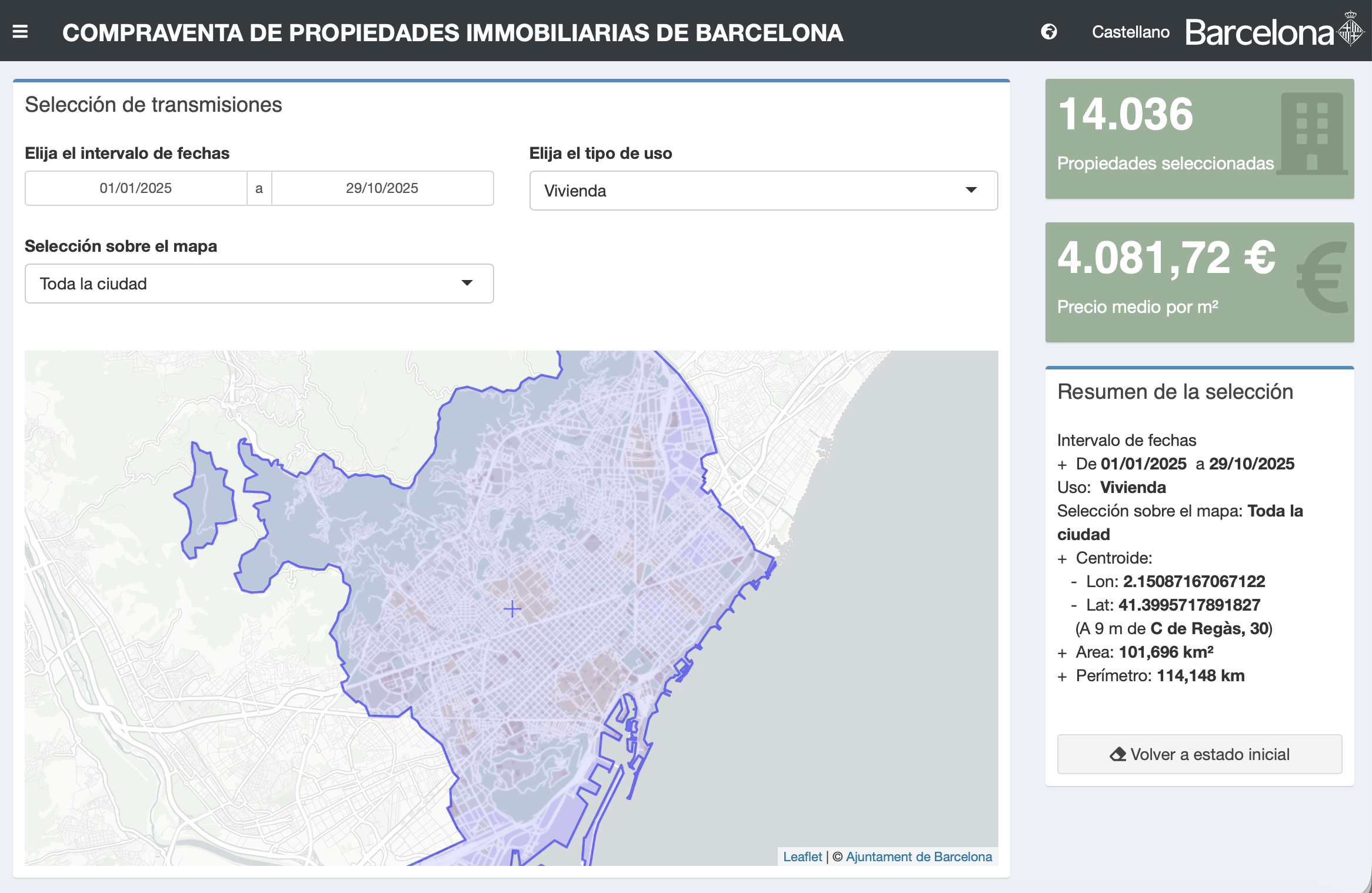Open the 'Elija el tipo de uso' combo box
Viewport: 1372px width, 893px height.
pyautogui.click(x=762, y=191)
